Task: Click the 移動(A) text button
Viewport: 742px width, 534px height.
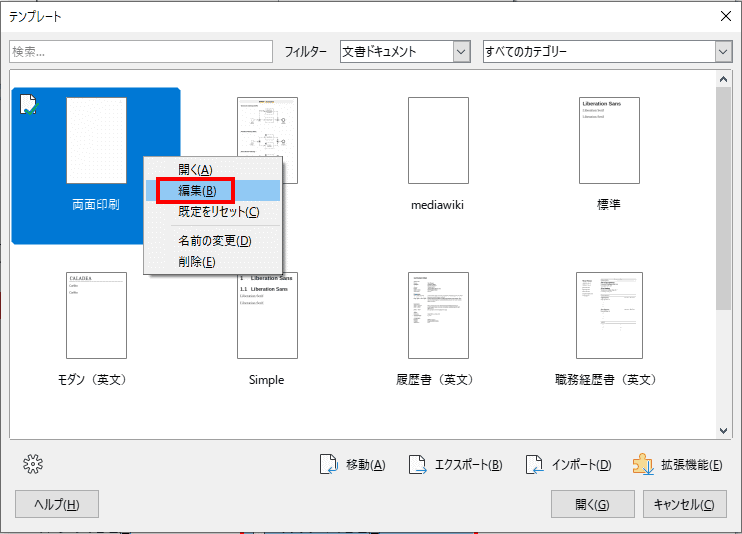Action: (365, 465)
